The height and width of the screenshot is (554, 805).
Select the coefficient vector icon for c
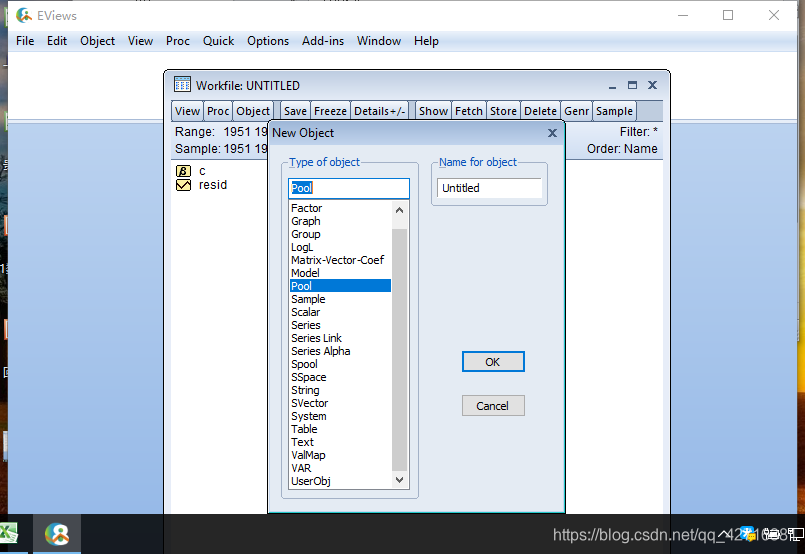pyautogui.click(x=183, y=171)
